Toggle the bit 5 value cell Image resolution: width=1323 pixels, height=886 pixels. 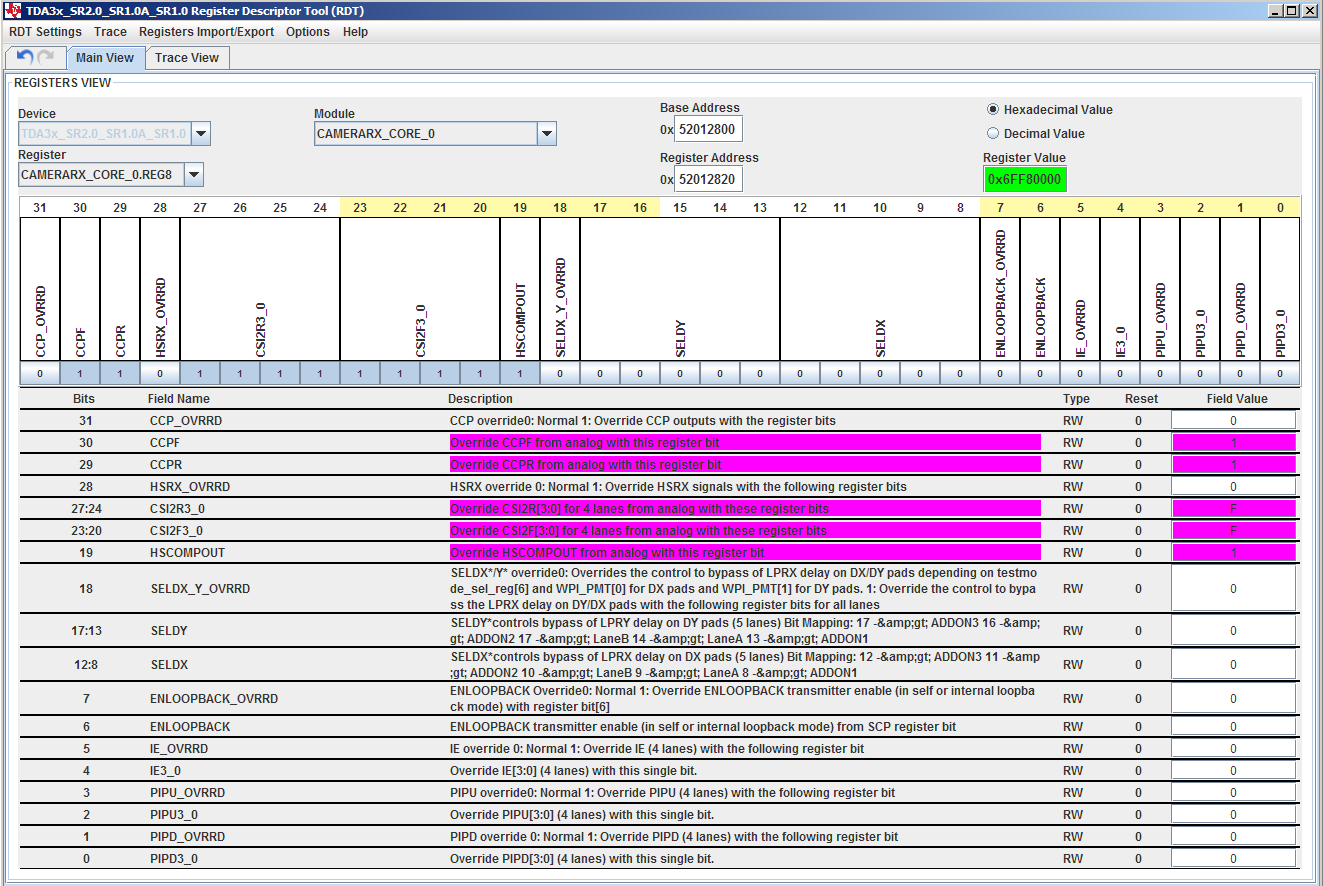[1080, 374]
